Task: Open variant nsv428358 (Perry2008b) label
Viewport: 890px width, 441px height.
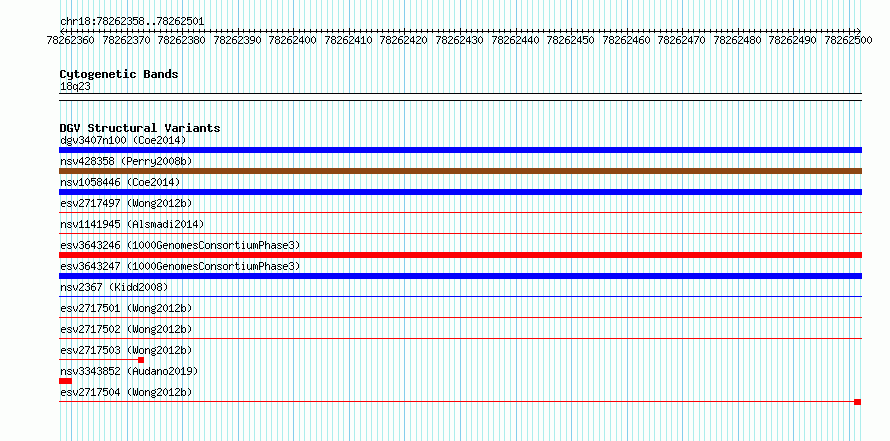Action: [x=126, y=161]
